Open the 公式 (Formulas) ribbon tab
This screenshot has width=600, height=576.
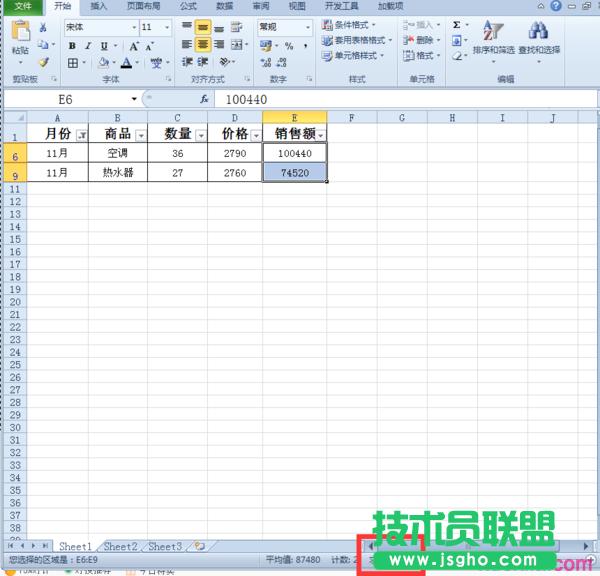(188, 6)
